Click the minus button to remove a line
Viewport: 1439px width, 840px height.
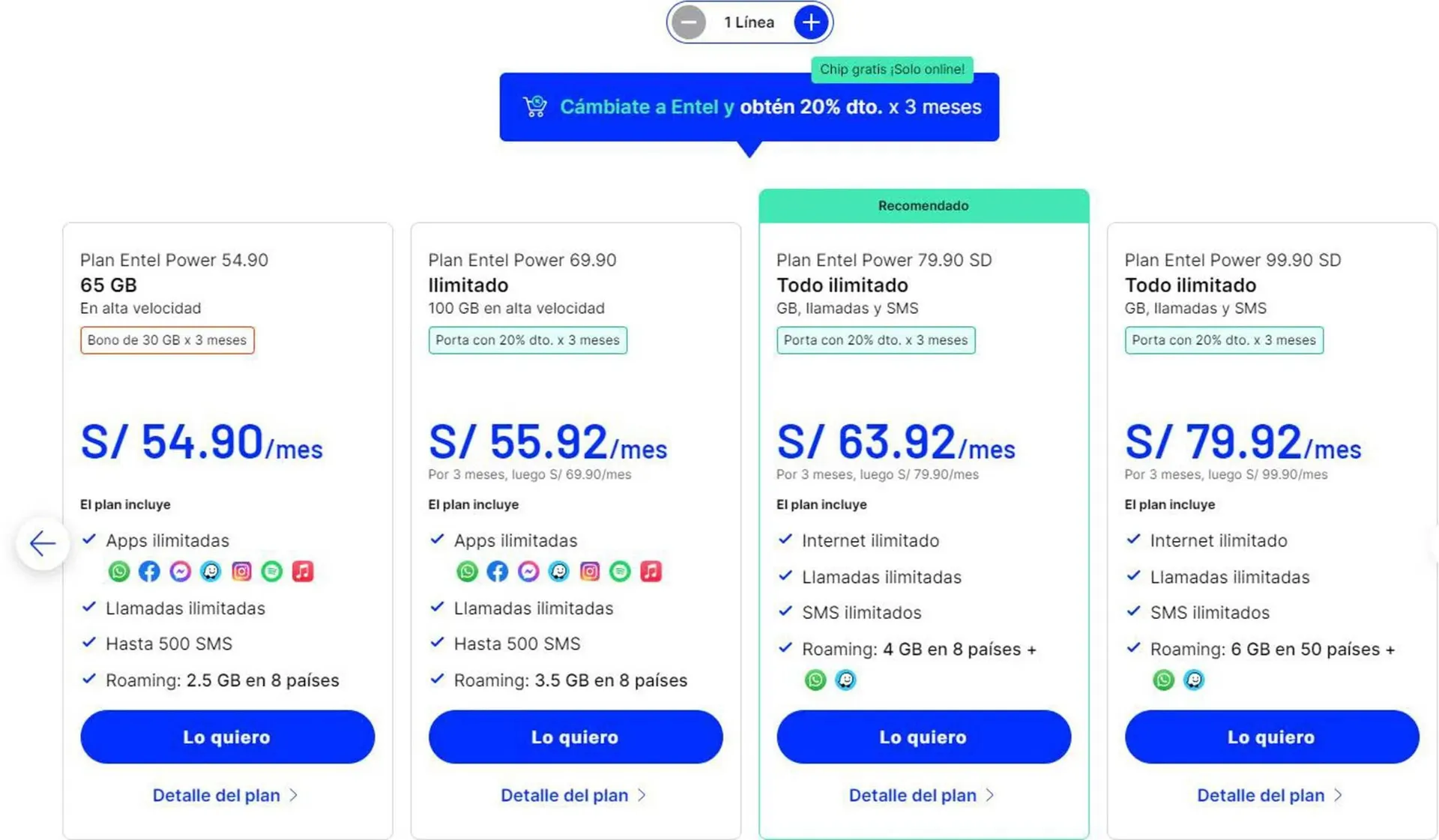pos(688,22)
